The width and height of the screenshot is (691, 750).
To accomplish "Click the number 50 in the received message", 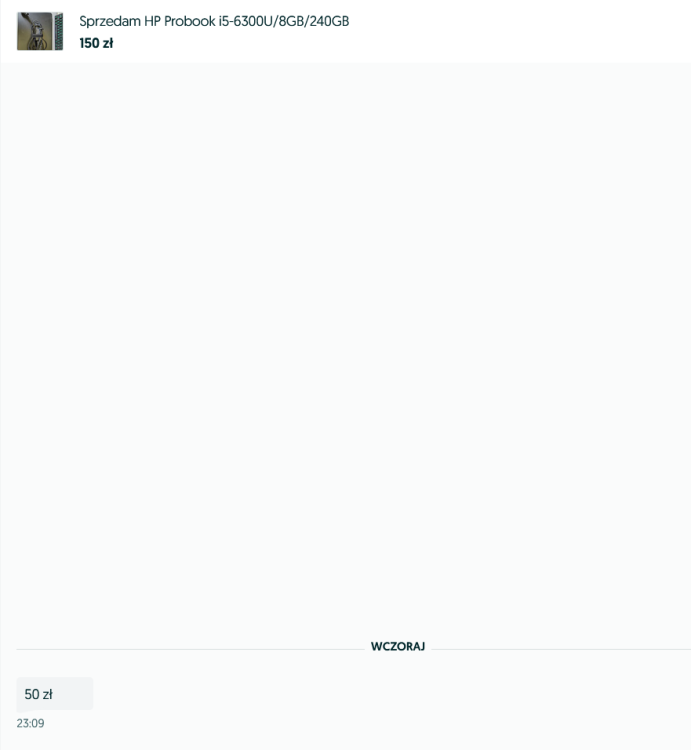I will click(32, 694).
